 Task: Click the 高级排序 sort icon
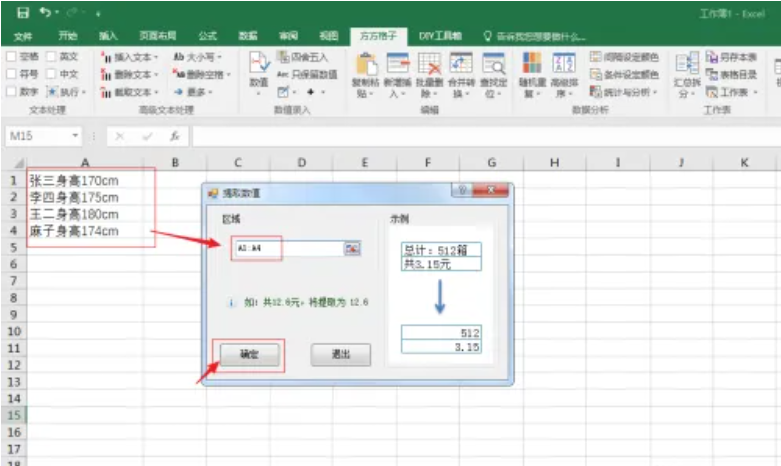(564, 66)
